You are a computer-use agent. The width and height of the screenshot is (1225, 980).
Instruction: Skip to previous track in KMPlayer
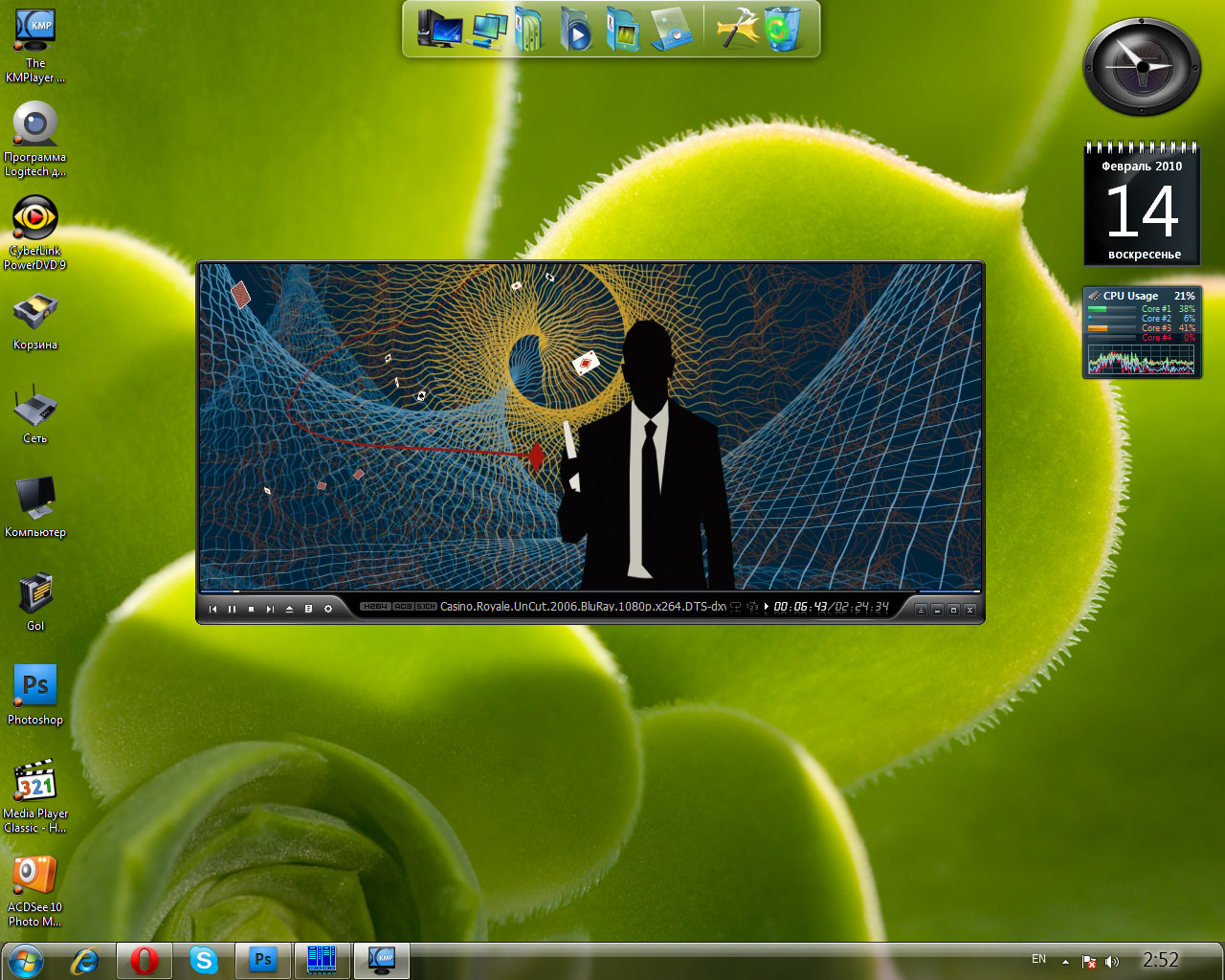212,609
